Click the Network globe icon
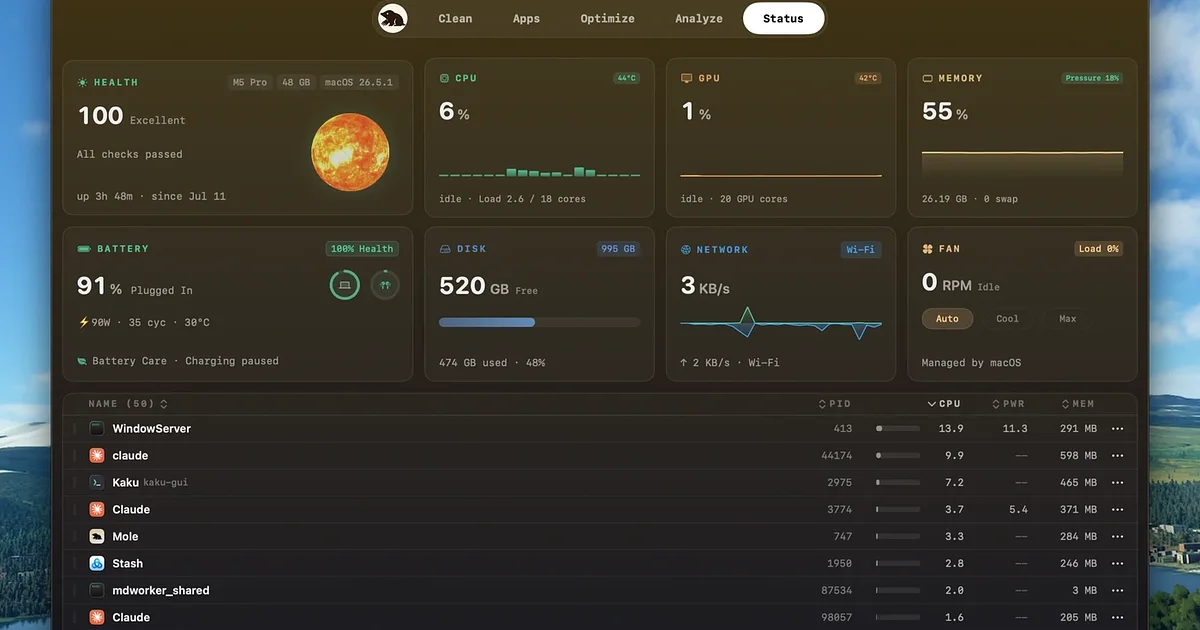Screen dimensions: 1200x630 (x=686, y=250)
